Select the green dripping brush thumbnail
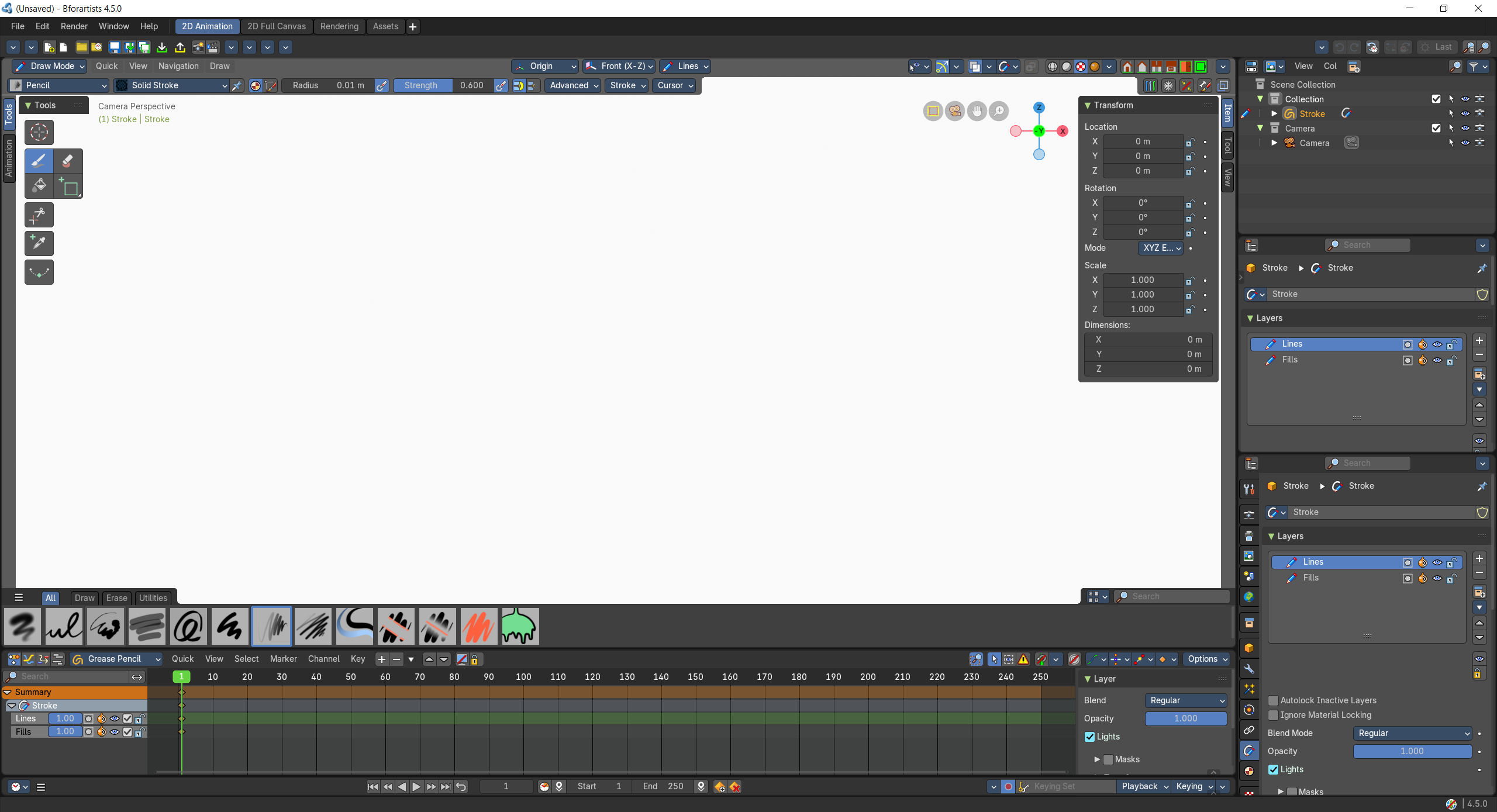 point(520,626)
